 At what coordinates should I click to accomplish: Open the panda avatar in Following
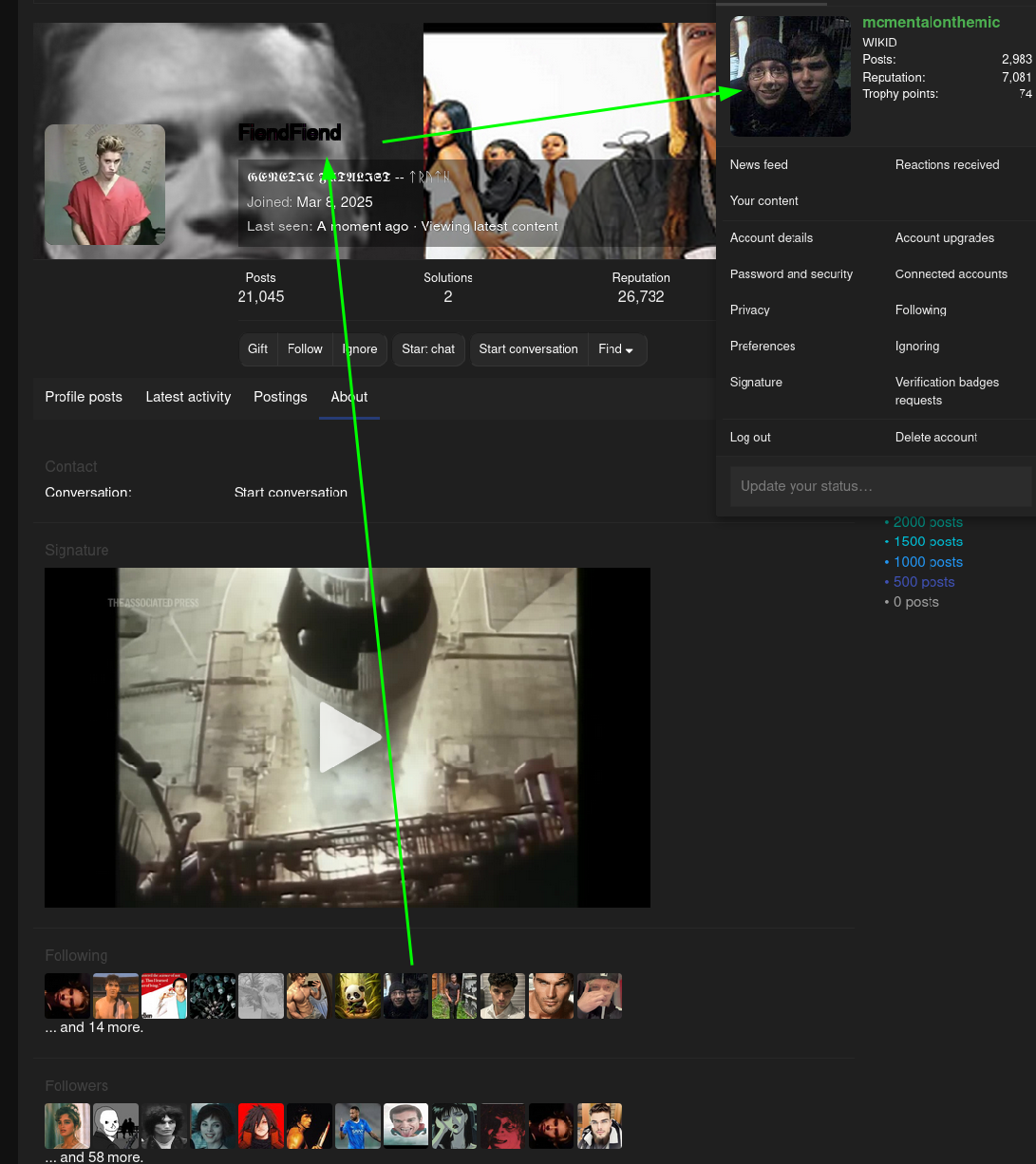tap(358, 996)
